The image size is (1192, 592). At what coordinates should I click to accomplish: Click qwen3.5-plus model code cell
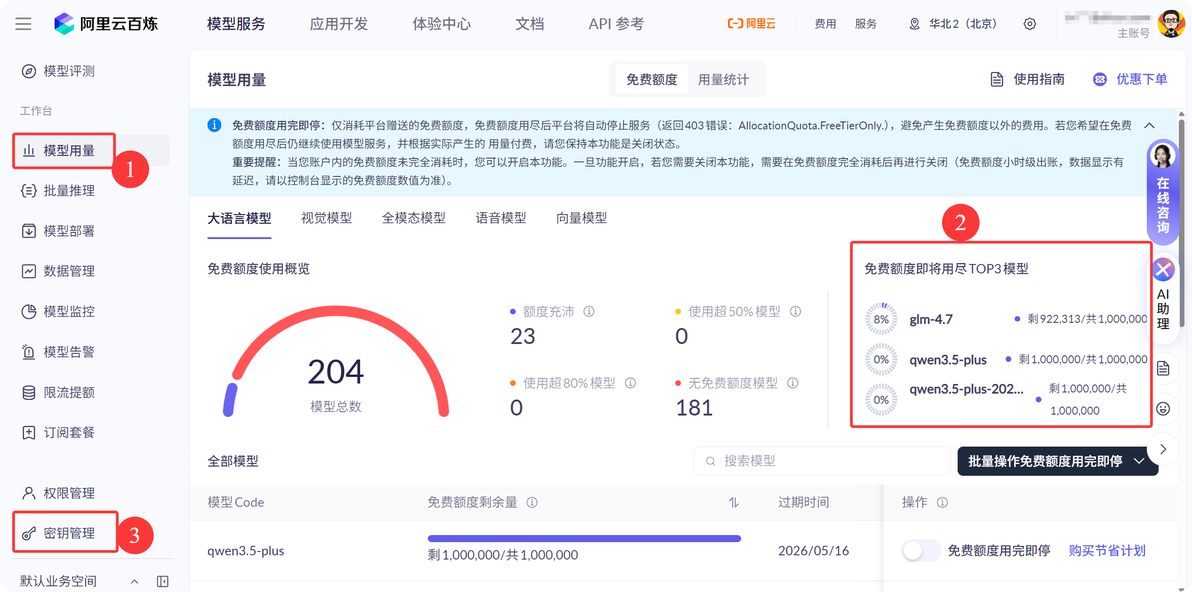[x=246, y=551]
